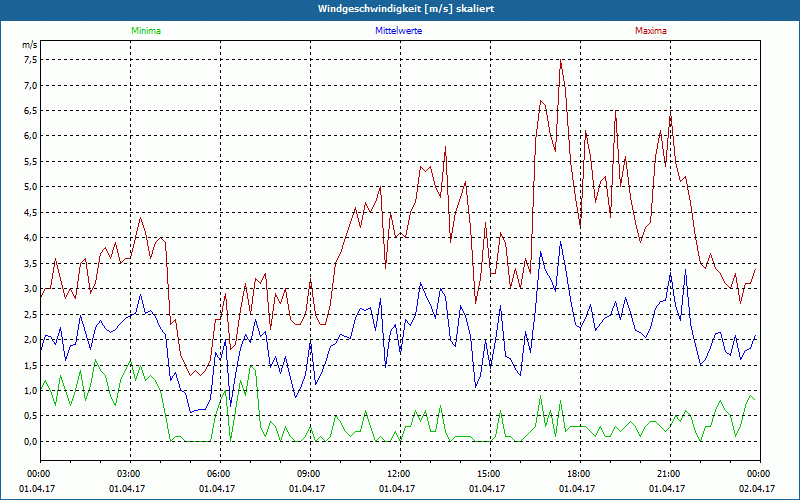The height and width of the screenshot is (500, 800).
Task: Select the blue 'Mittelwerte' legend label
Action: [398, 31]
